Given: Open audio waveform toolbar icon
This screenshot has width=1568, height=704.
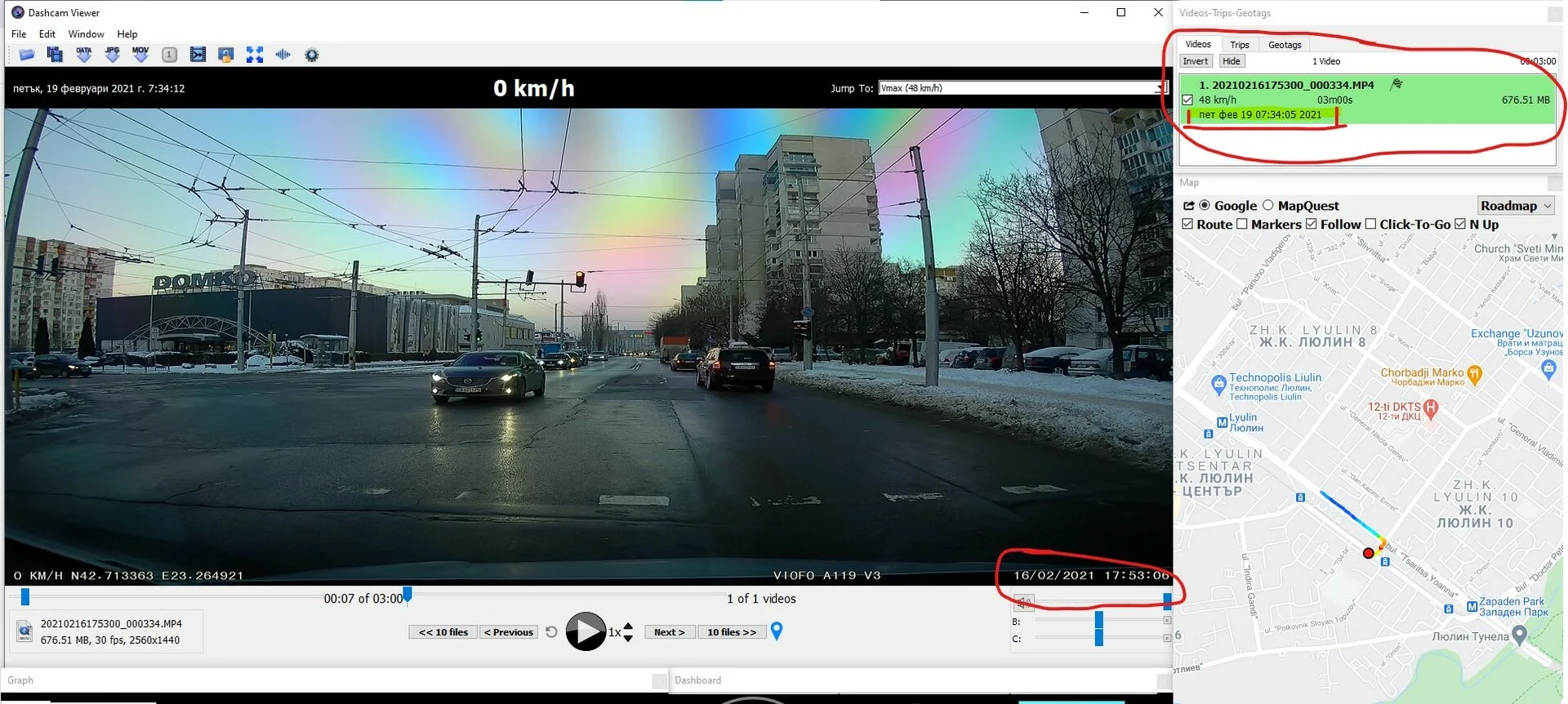Looking at the screenshot, I should [x=283, y=55].
